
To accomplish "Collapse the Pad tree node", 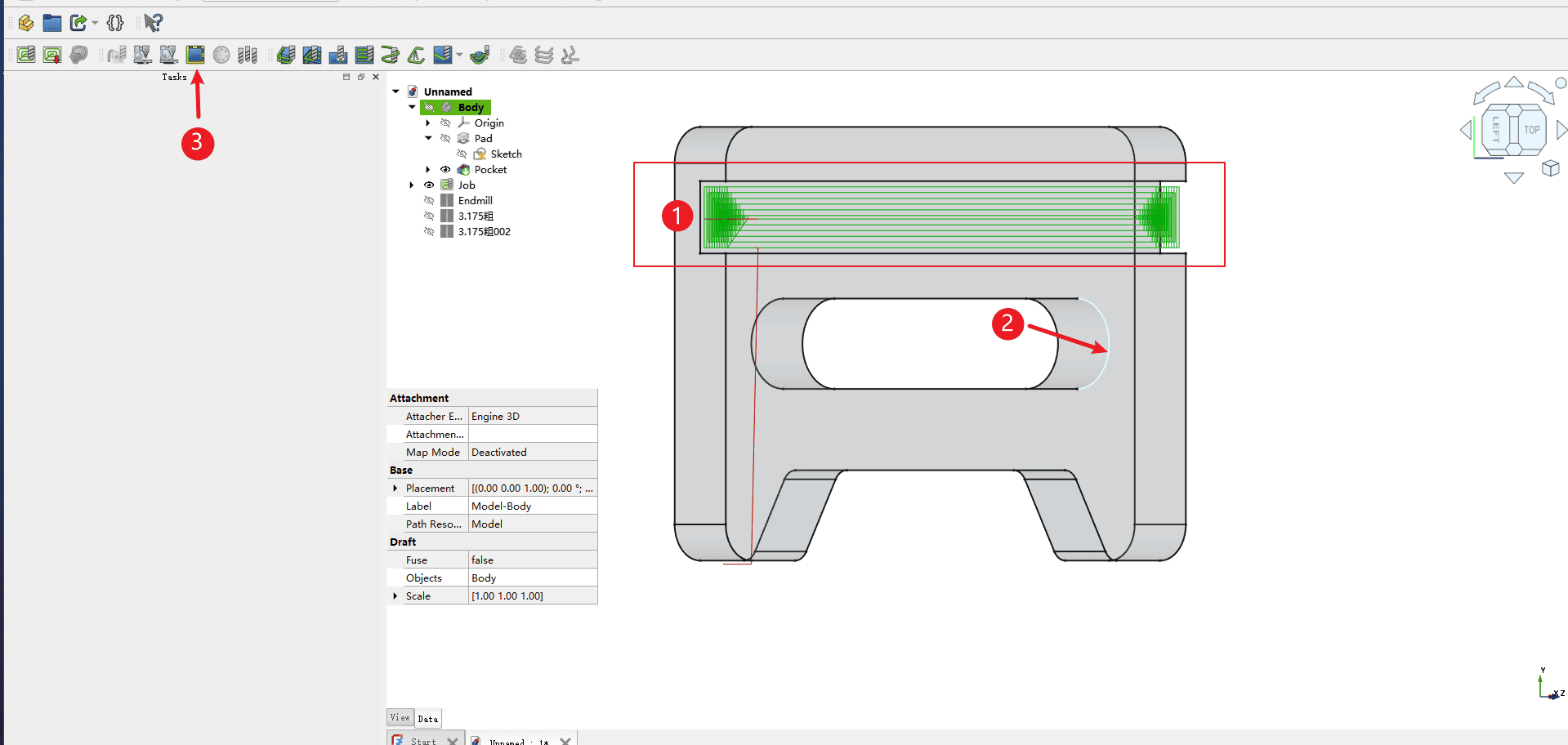I will (x=428, y=139).
